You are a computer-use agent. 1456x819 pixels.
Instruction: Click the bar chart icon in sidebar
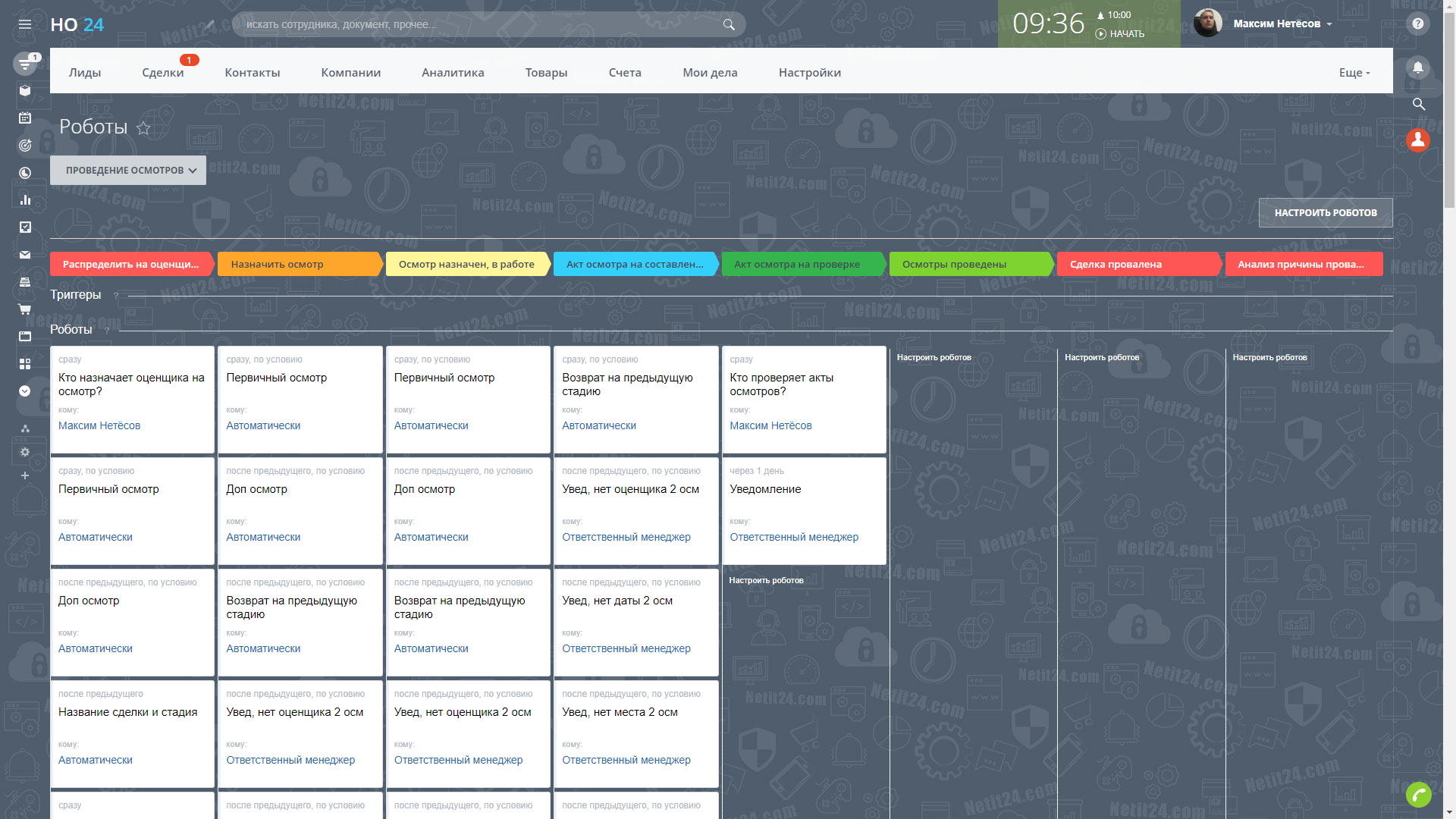point(25,200)
